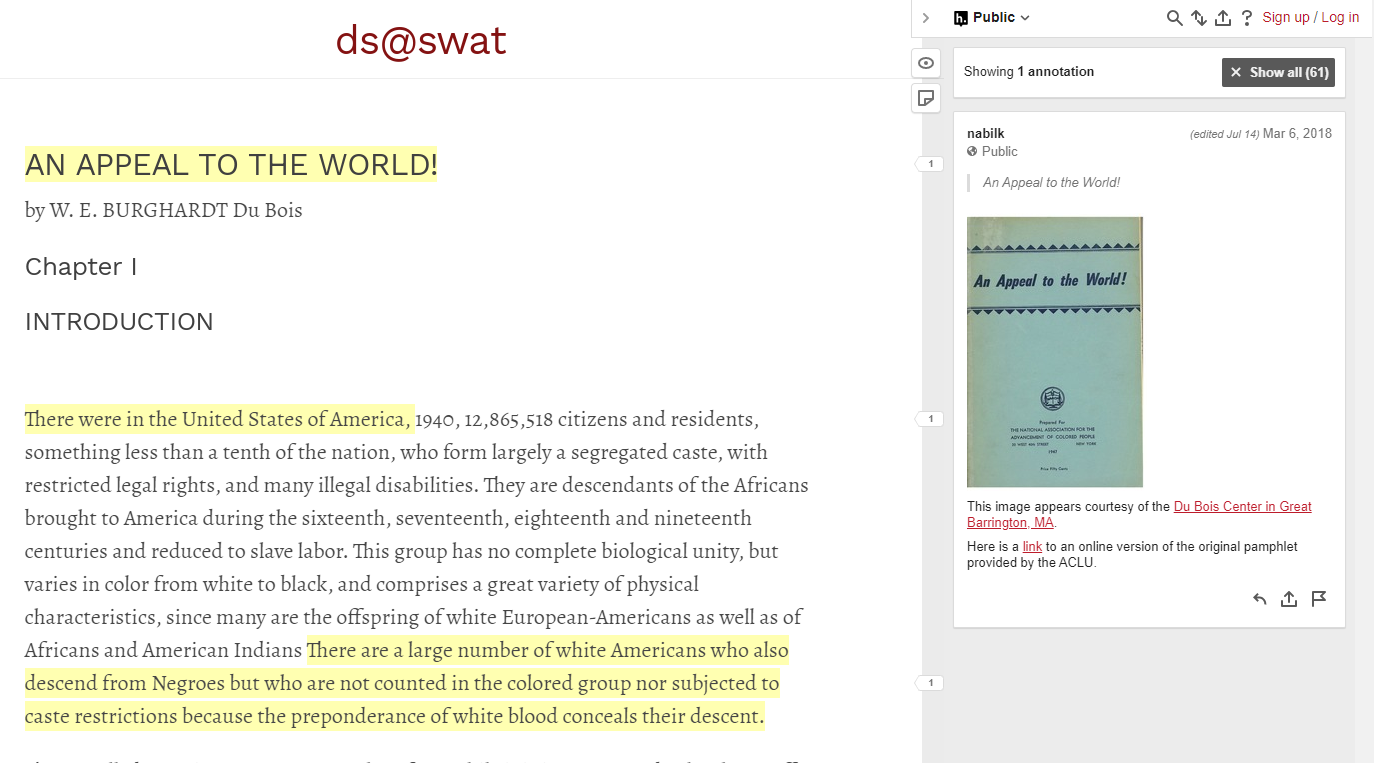Share nabilk's annotation

[1289, 599]
